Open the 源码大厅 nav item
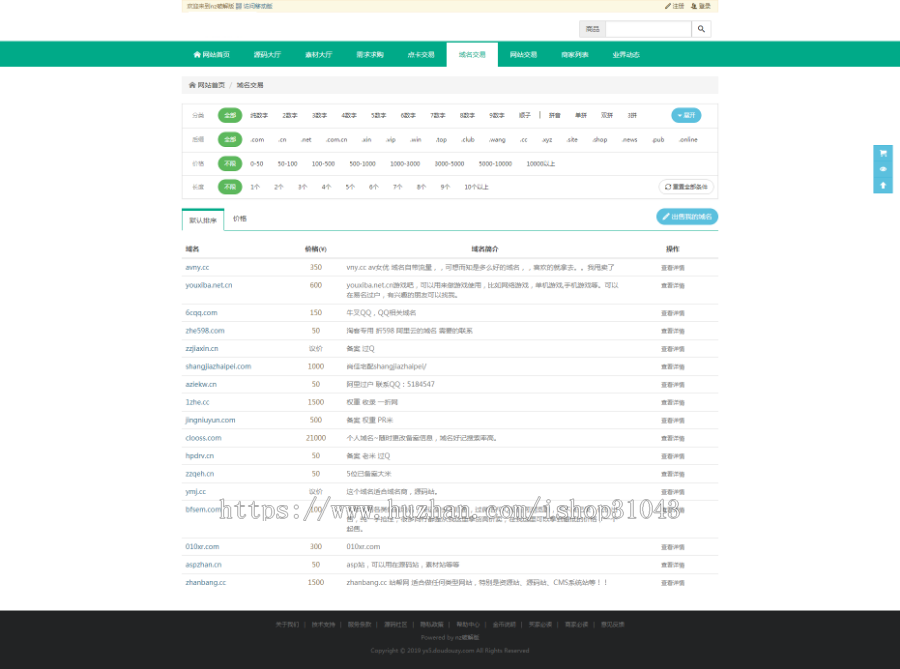Viewport: 900px width, 669px height. pyautogui.click(x=267, y=55)
